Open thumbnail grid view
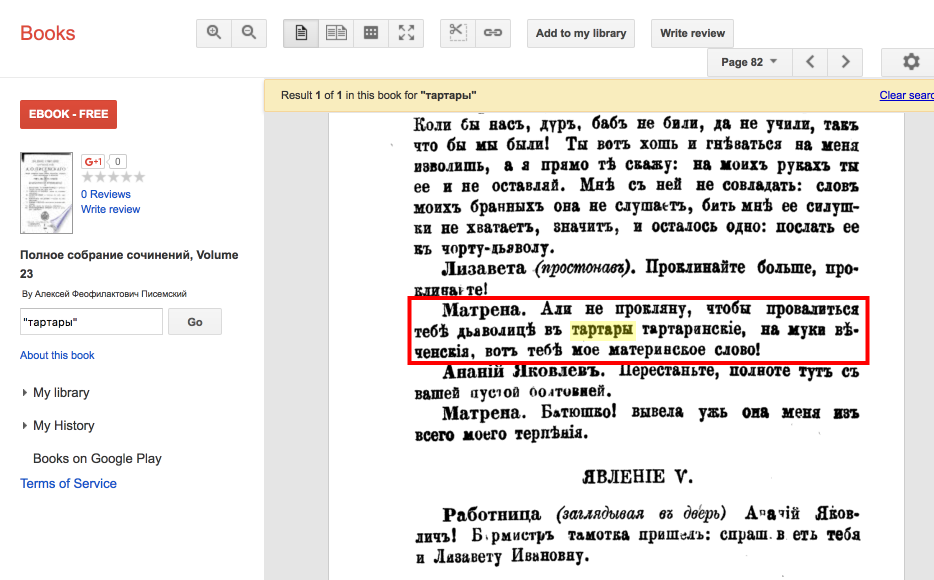 (x=371, y=33)
